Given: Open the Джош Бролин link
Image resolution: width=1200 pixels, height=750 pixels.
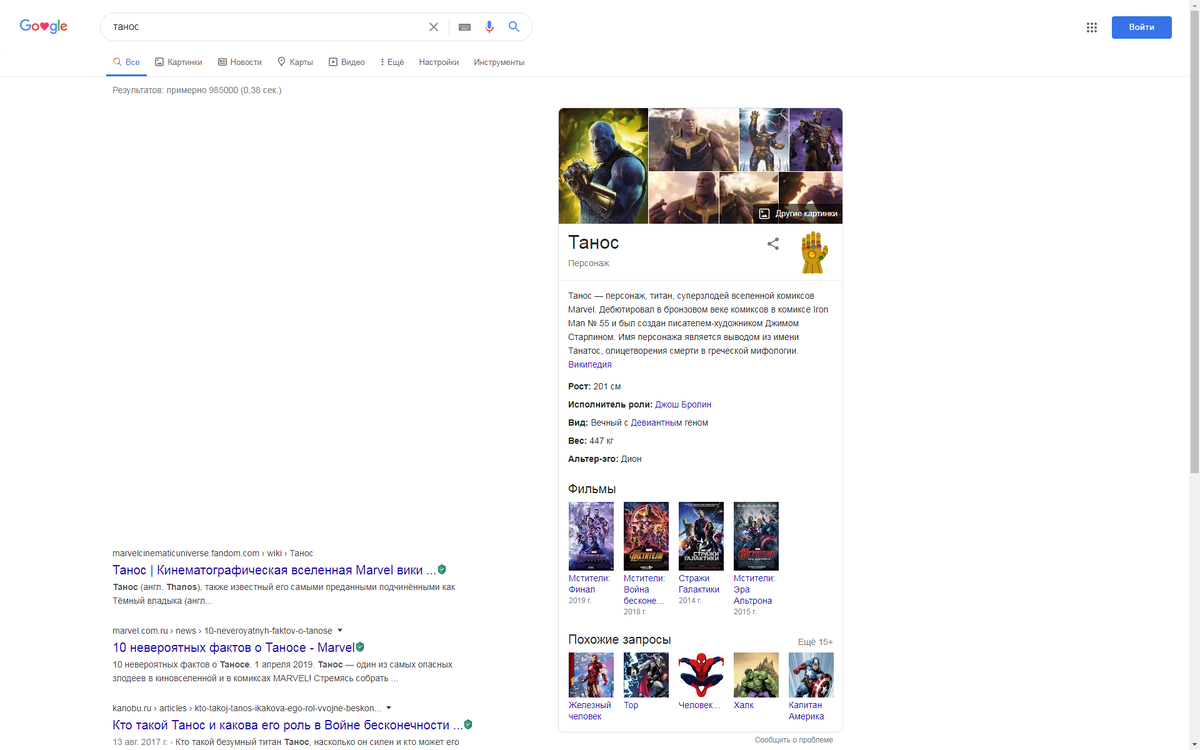Looking at the screenshot, I should pyautogui.click(x=683, y=404).
